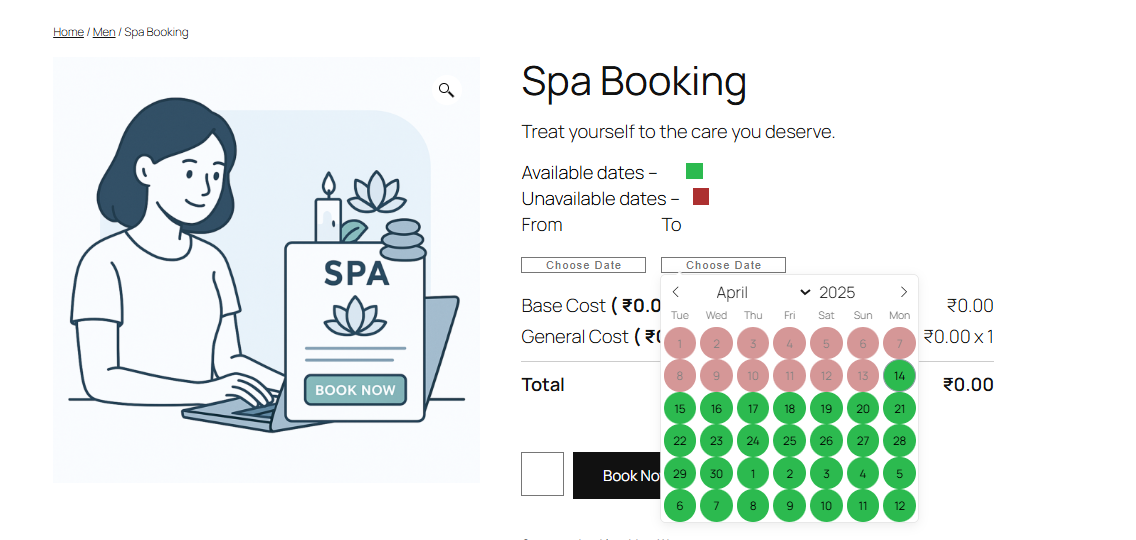Click the Men breadcrumb link
The image size is (1136, 540).
(104, 32)
